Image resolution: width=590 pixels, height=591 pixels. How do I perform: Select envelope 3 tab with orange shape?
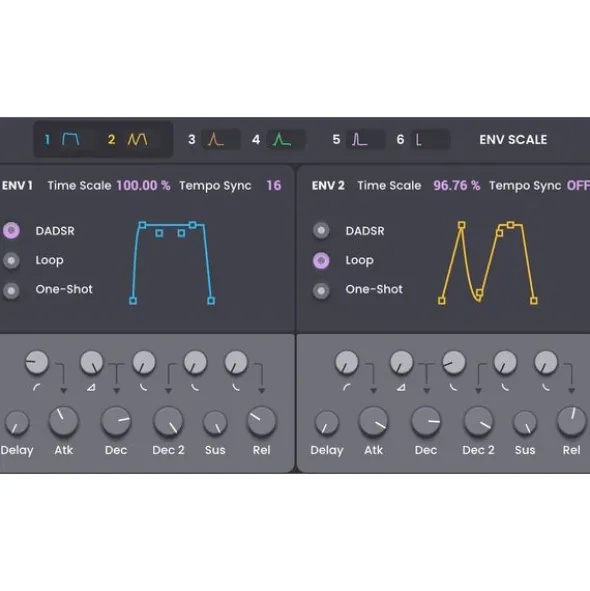point(214,139)
